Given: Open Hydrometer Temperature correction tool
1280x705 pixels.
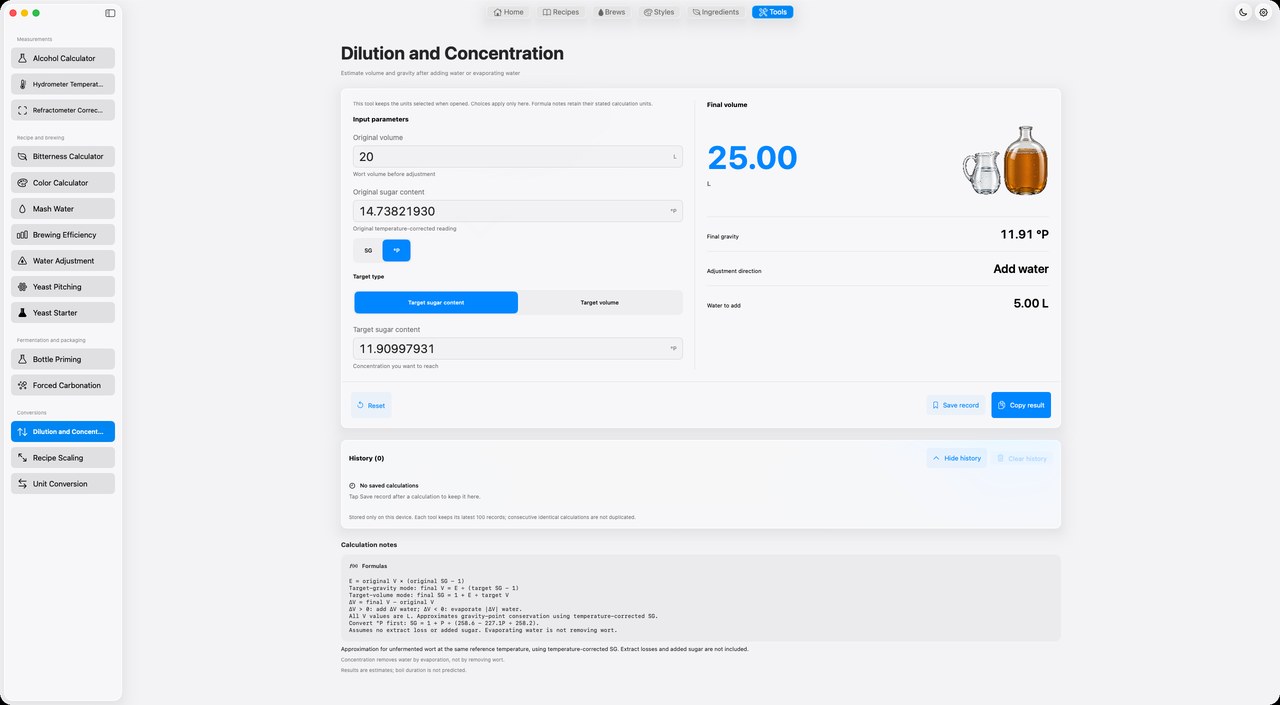Looking at the screenshot, I should 63,84.
